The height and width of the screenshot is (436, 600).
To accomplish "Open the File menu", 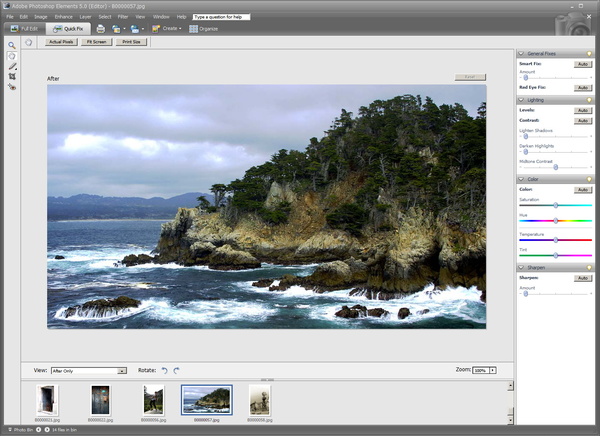I will click(x=10, y=17).
